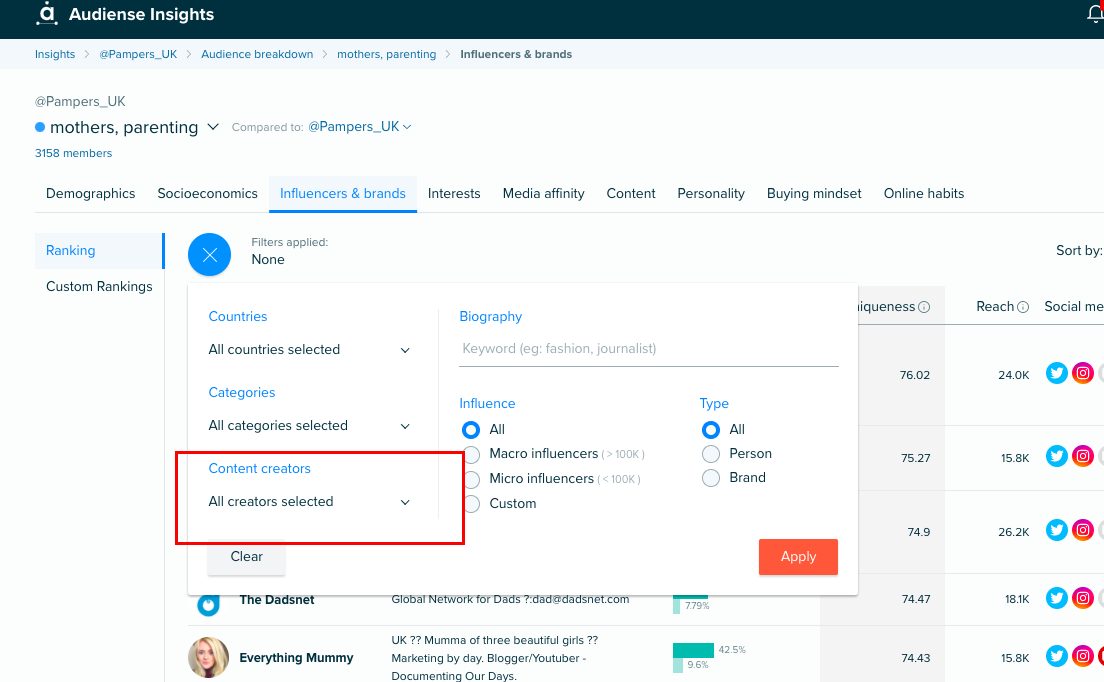Click the 26.2K reach value

click(x=1013, y=532)
